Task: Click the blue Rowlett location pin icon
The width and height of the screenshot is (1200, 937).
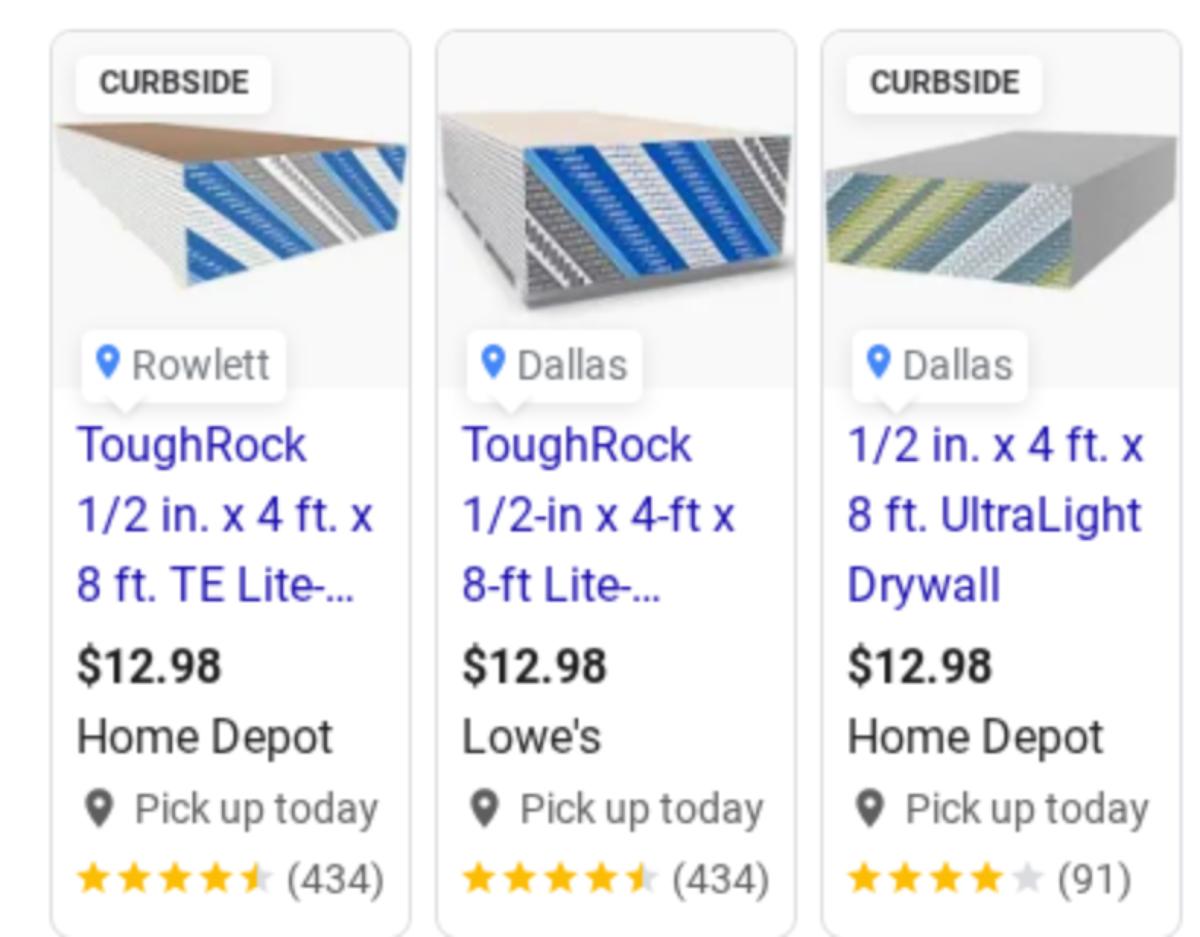Action: click(x=107, y=362)
